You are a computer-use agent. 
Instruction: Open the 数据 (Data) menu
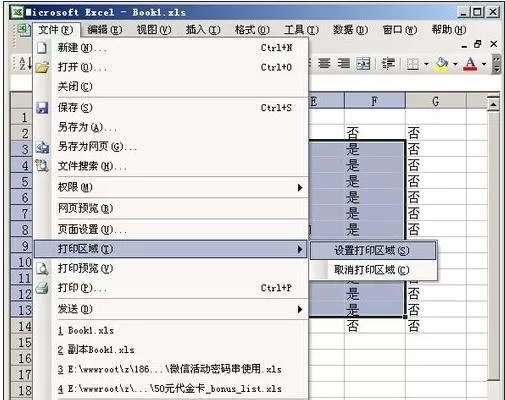[350, 30]
